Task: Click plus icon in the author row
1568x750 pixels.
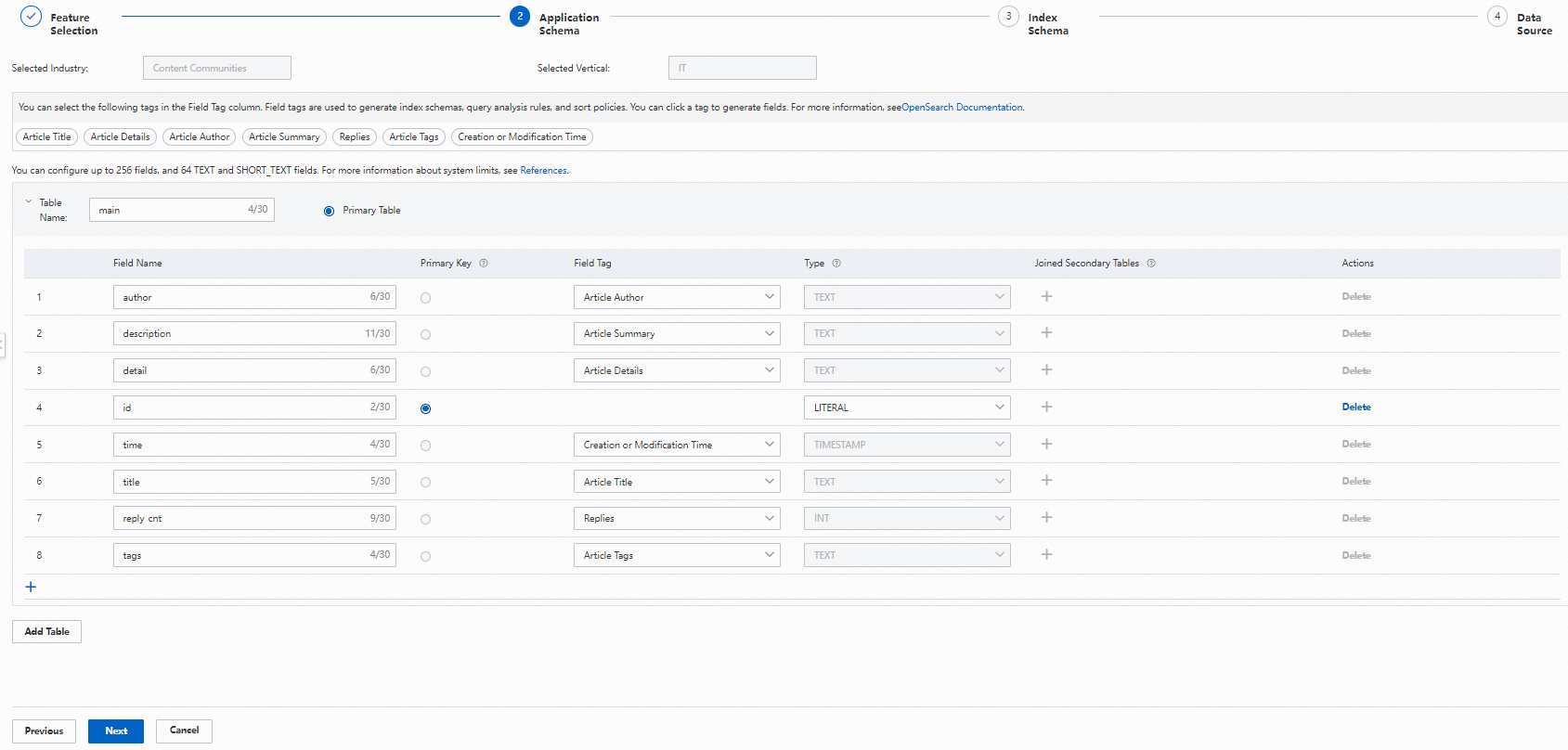Action: 1046,296
